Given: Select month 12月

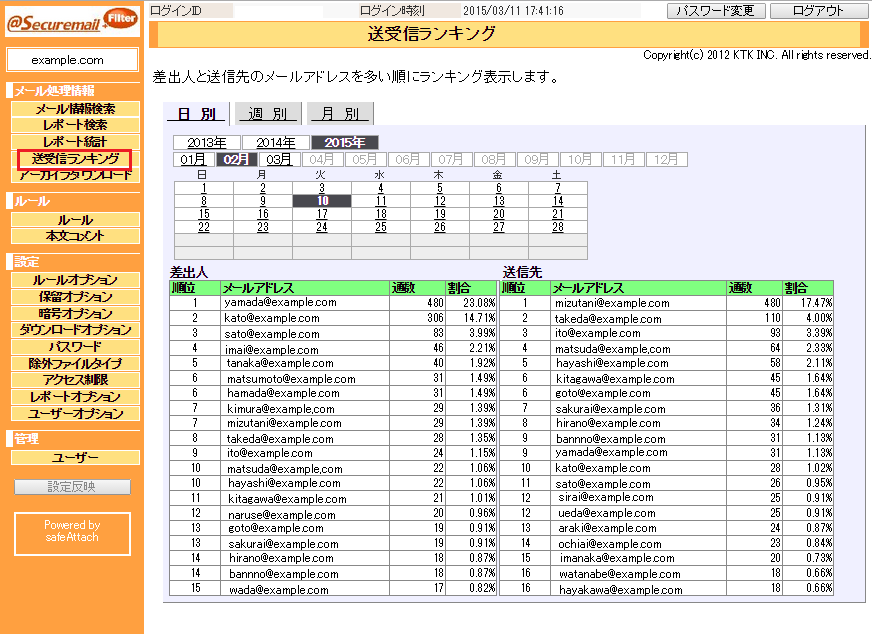Looking at the screenshot, I should tap(666, 160).
